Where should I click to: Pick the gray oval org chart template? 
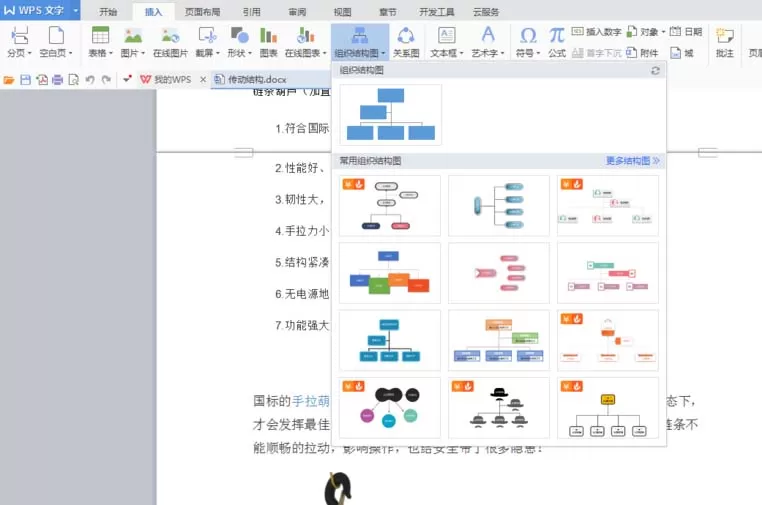[x=390, y=206]
